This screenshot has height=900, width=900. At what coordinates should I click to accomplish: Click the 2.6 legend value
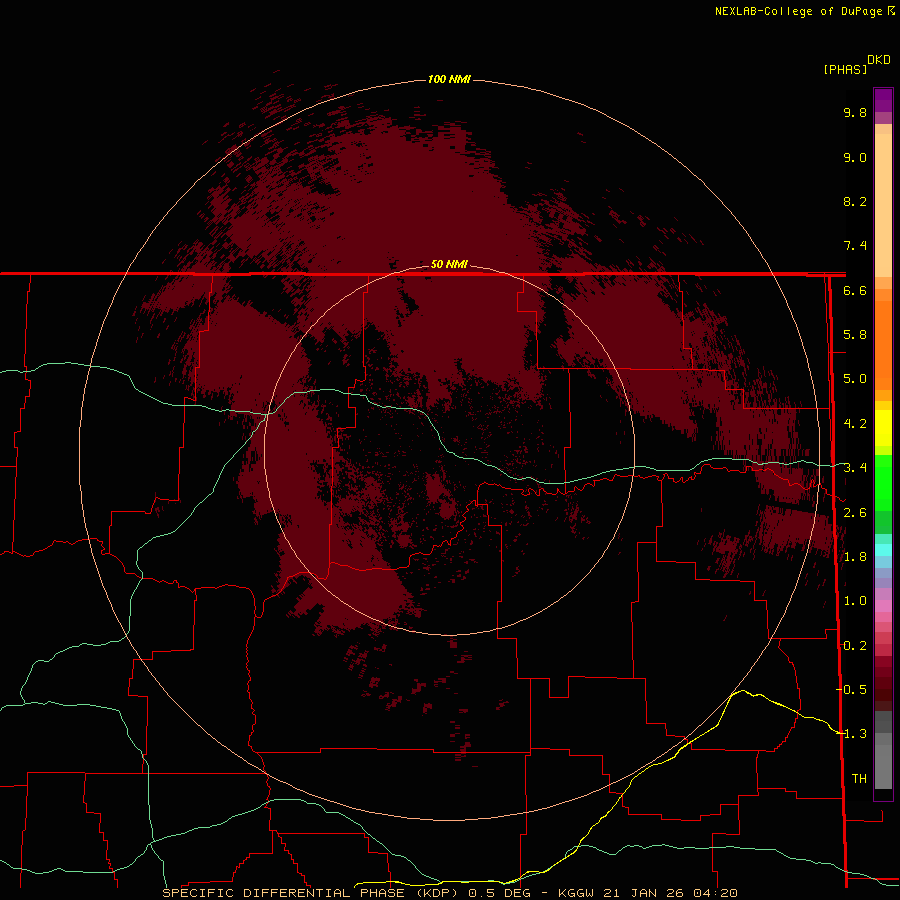pos(855,513)
